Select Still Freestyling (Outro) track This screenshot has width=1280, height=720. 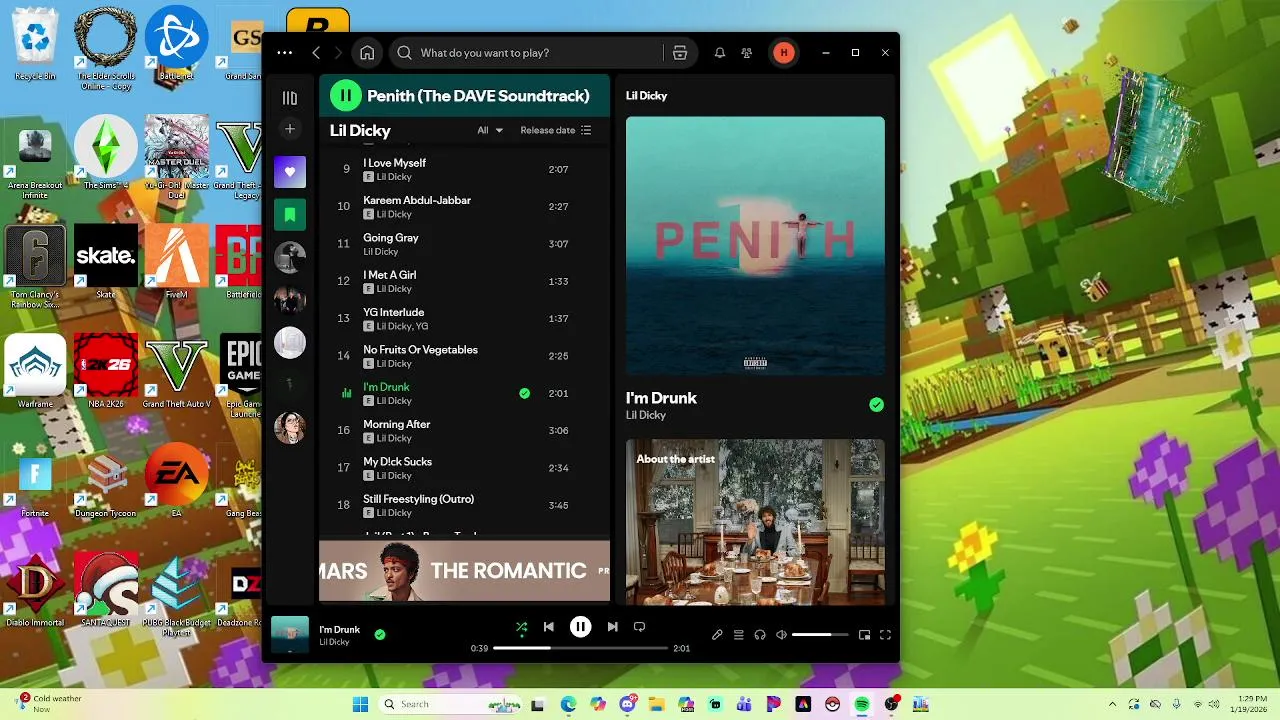point(464,505)
